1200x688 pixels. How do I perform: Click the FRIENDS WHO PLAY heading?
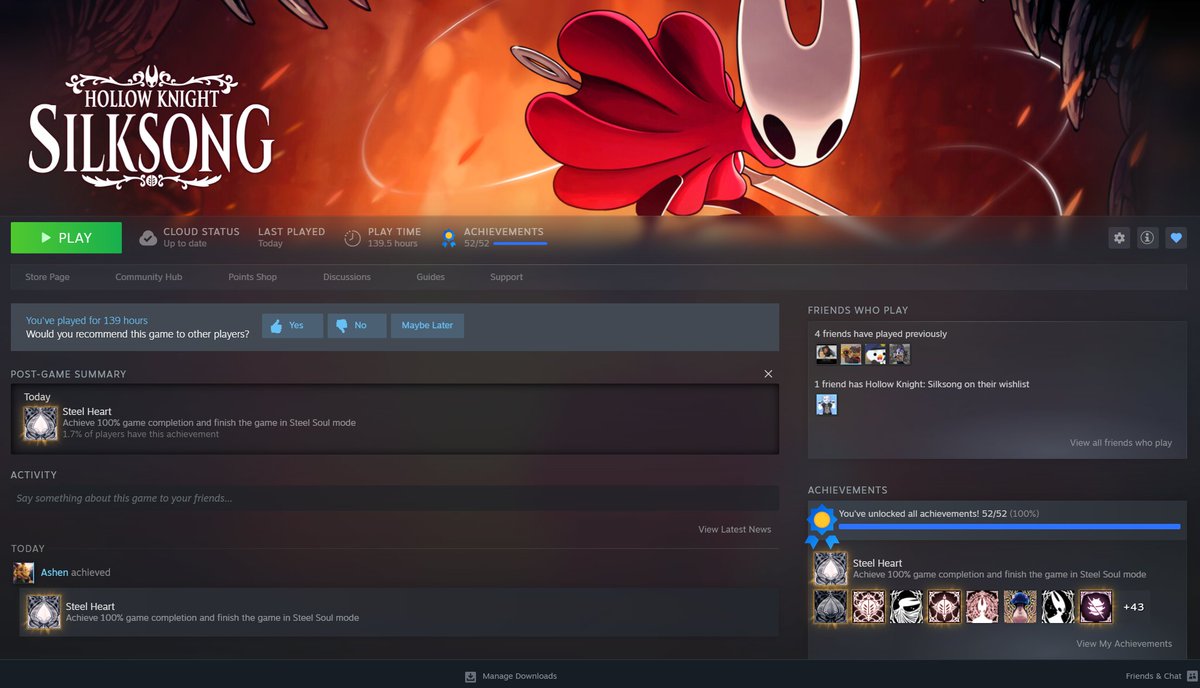coord(858,311)
